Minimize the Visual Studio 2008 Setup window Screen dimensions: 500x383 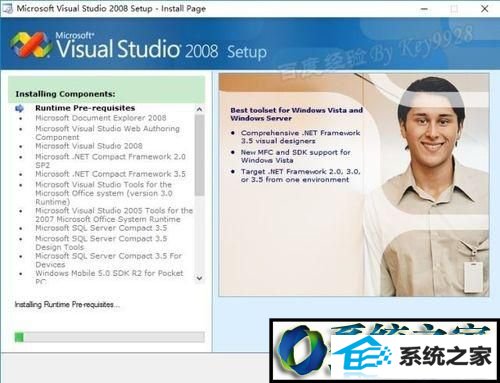coord(424,9)
